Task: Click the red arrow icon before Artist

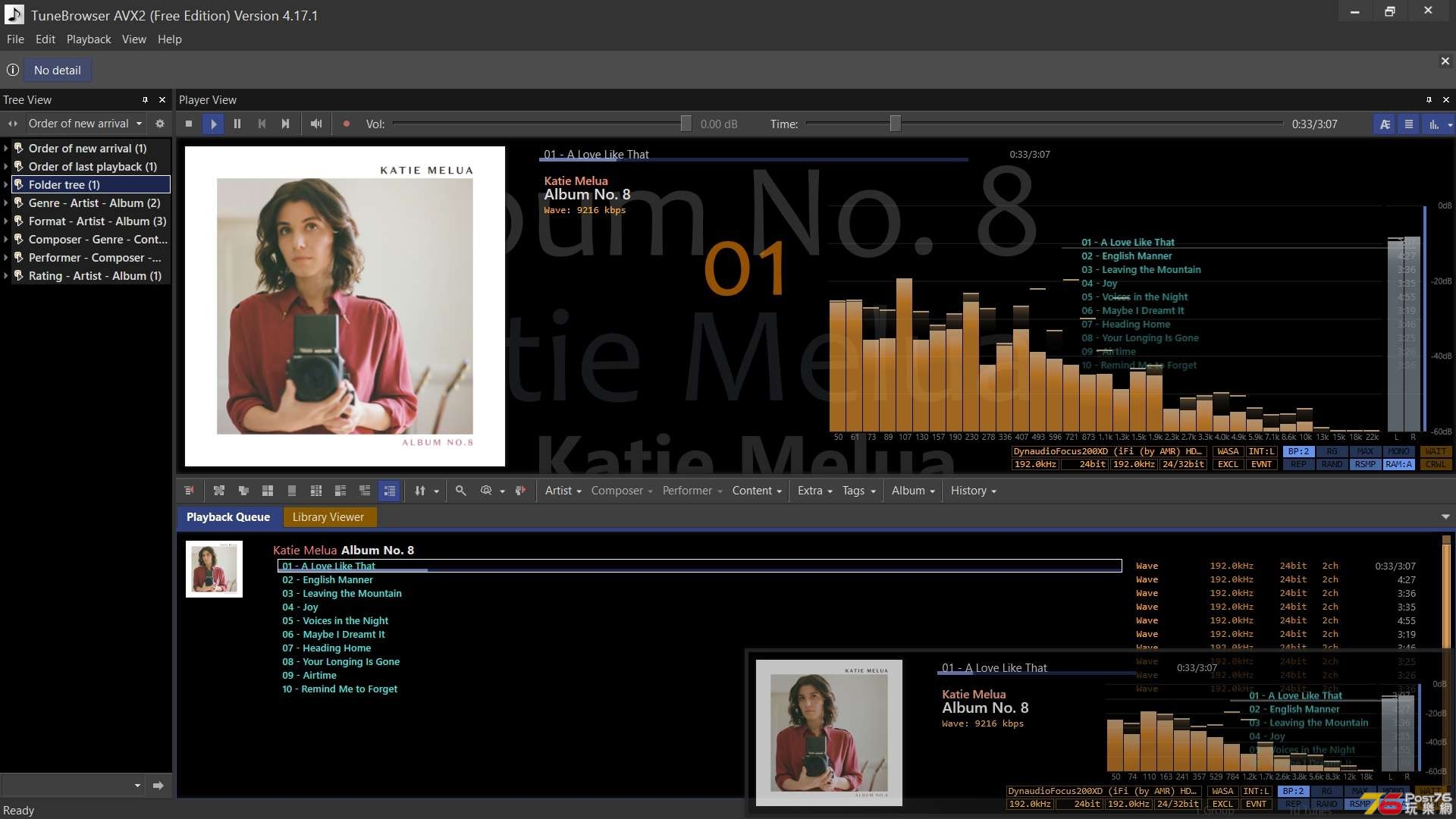Action: click(x=520, y=491)
